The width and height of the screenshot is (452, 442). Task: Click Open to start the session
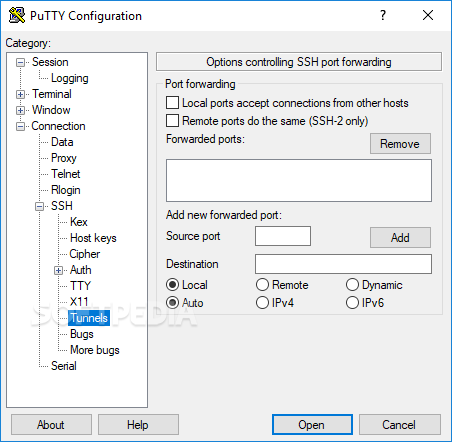pyautogui.click(x=312, y=425)
